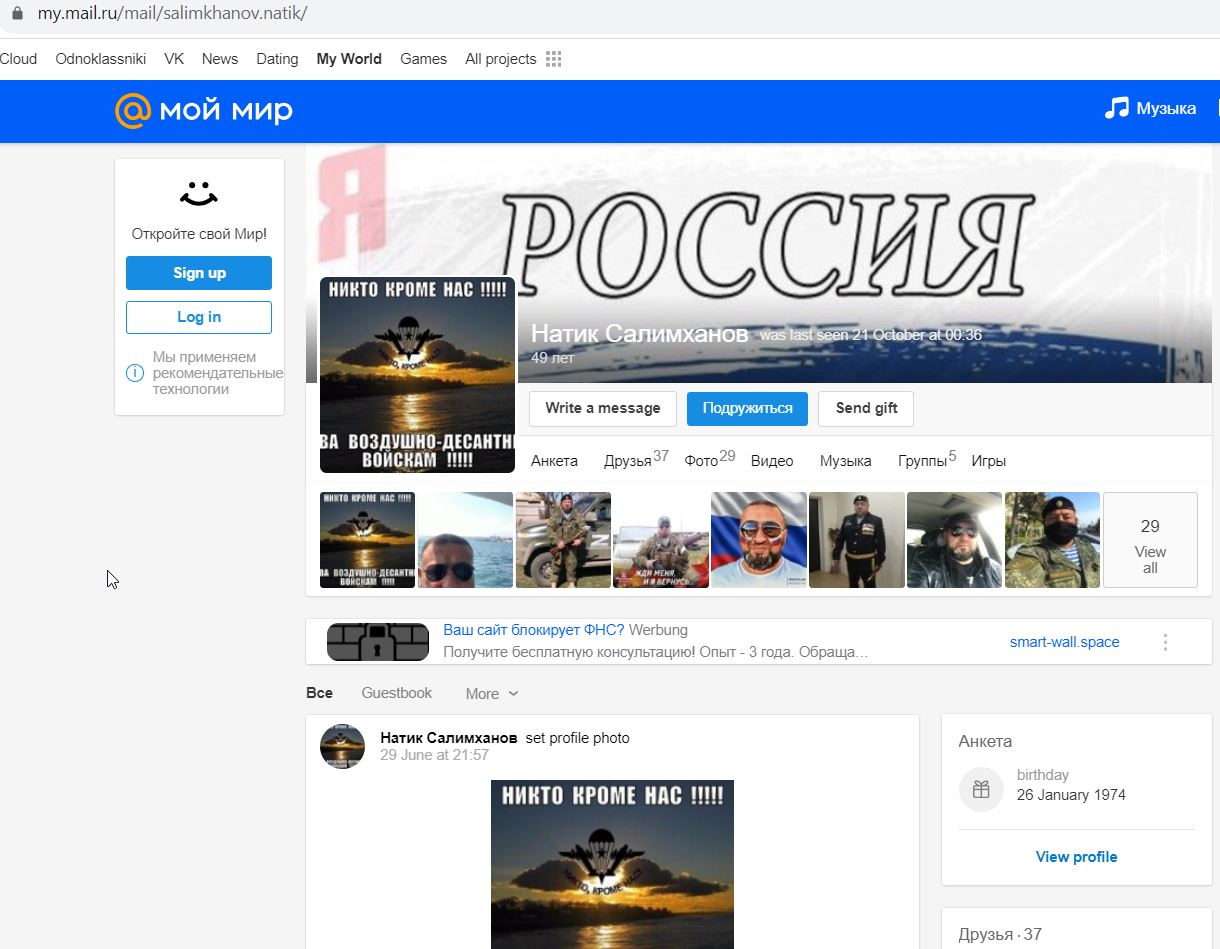Switch to the Музыка profile tab
This screenshot has width=1220, height=949.
pyautogui.click(x=846, y=461)
